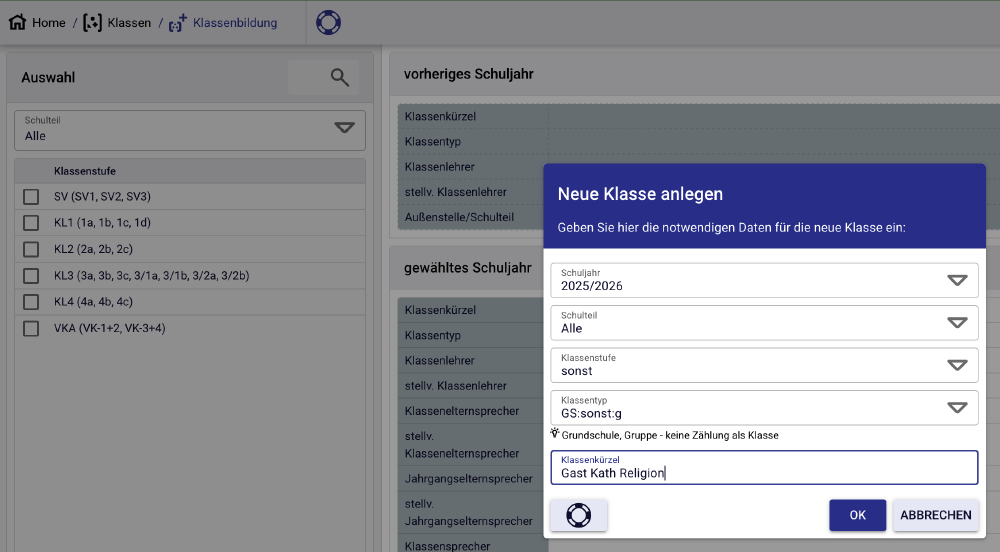
Task: Confirm new class with OK button
Action: click(857, 515)
